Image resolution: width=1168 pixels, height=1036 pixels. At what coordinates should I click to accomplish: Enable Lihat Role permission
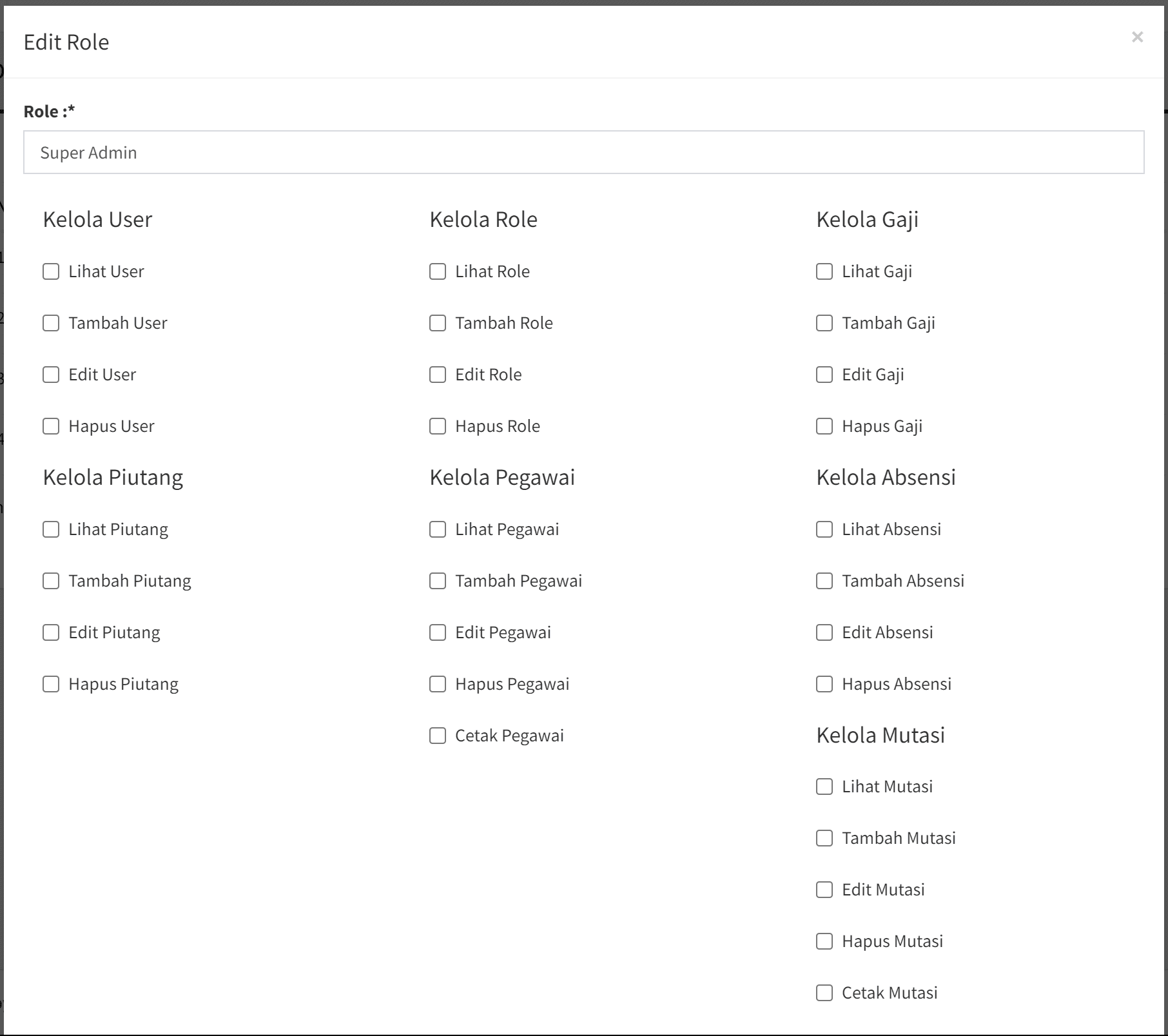[438, 271]
